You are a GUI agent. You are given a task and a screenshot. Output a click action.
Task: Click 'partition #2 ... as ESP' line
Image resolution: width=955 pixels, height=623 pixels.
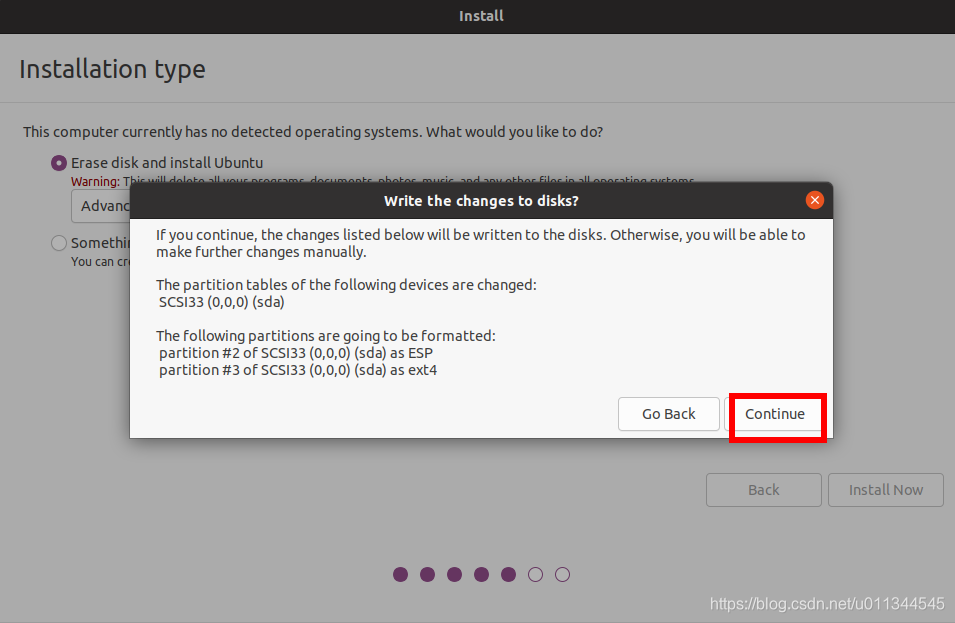[x=296, y=353]
